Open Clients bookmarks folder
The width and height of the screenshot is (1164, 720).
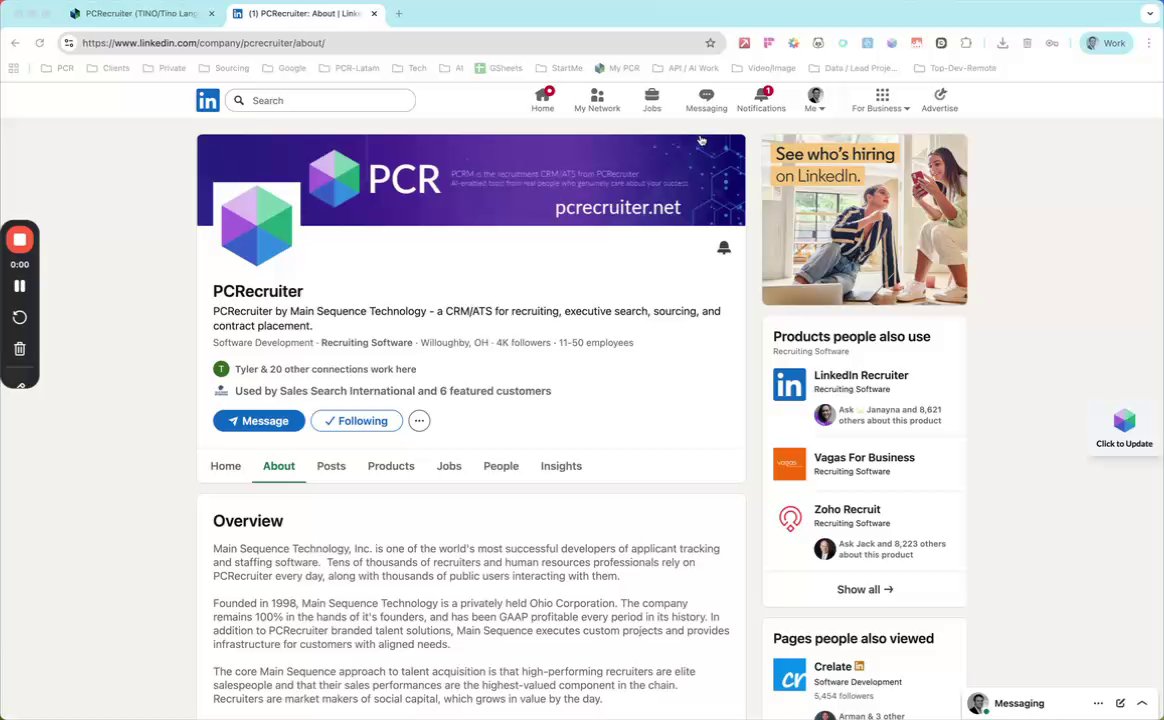[108, 68]
